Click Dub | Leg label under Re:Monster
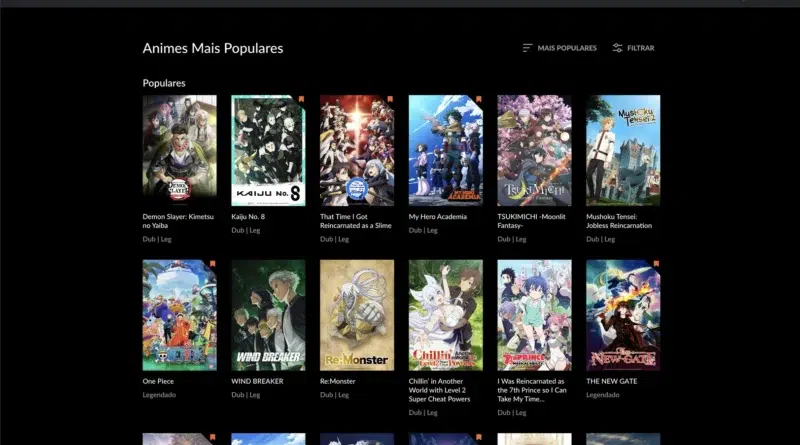Viewport: 800px width, 445px height. tap(334, 395)
